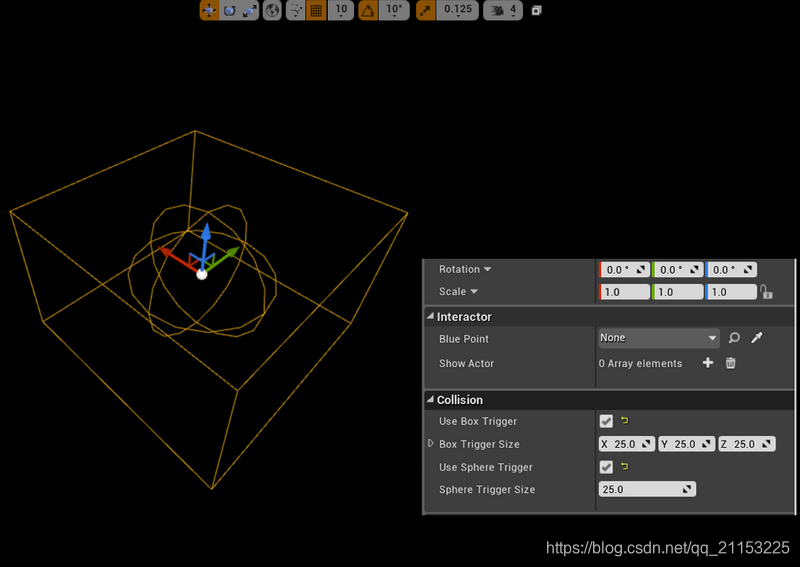Empty the Show Actor array trash icon
This screenshot has height=567, width=800.
pyautogui.click(x=731, y=363)
